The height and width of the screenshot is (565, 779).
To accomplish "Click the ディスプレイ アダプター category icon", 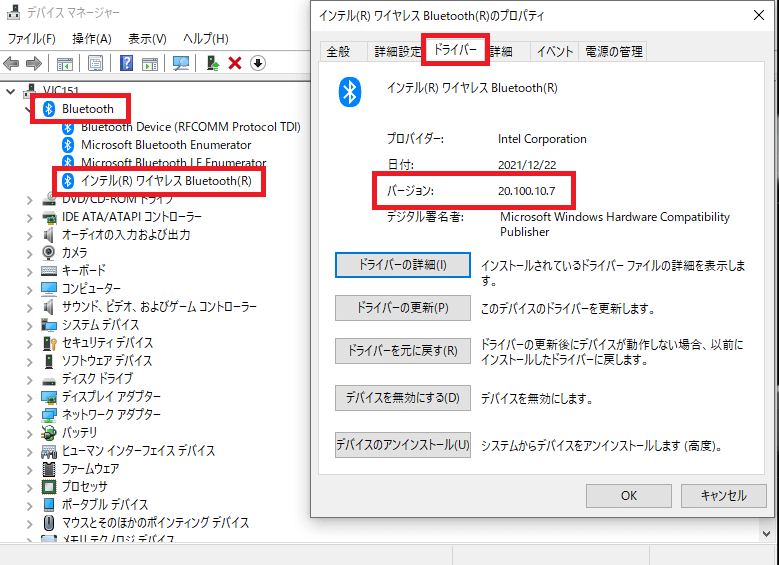I will pos(49,397).
